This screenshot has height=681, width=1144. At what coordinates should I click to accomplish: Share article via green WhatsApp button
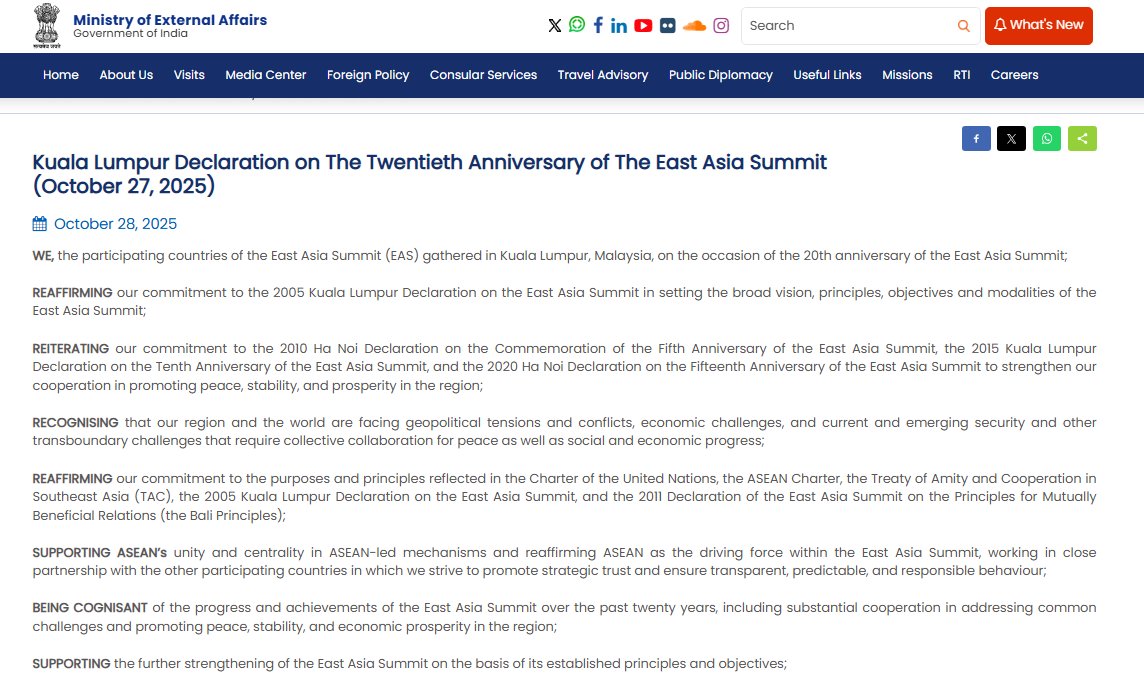(1047, 139)
